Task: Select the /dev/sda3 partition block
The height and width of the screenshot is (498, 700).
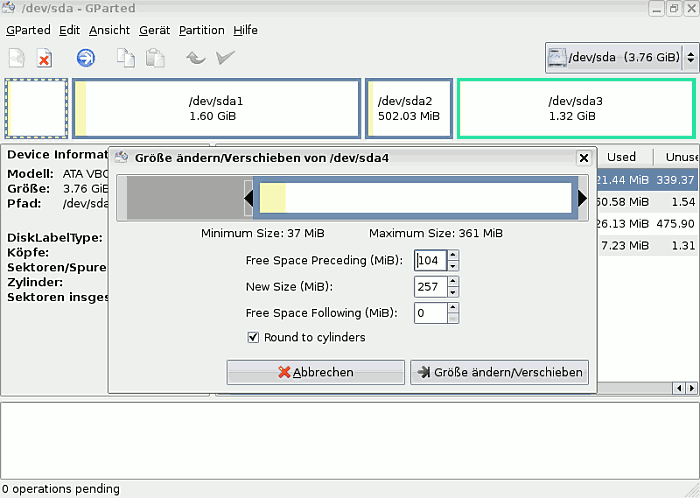Action: (x=576, y=108)
